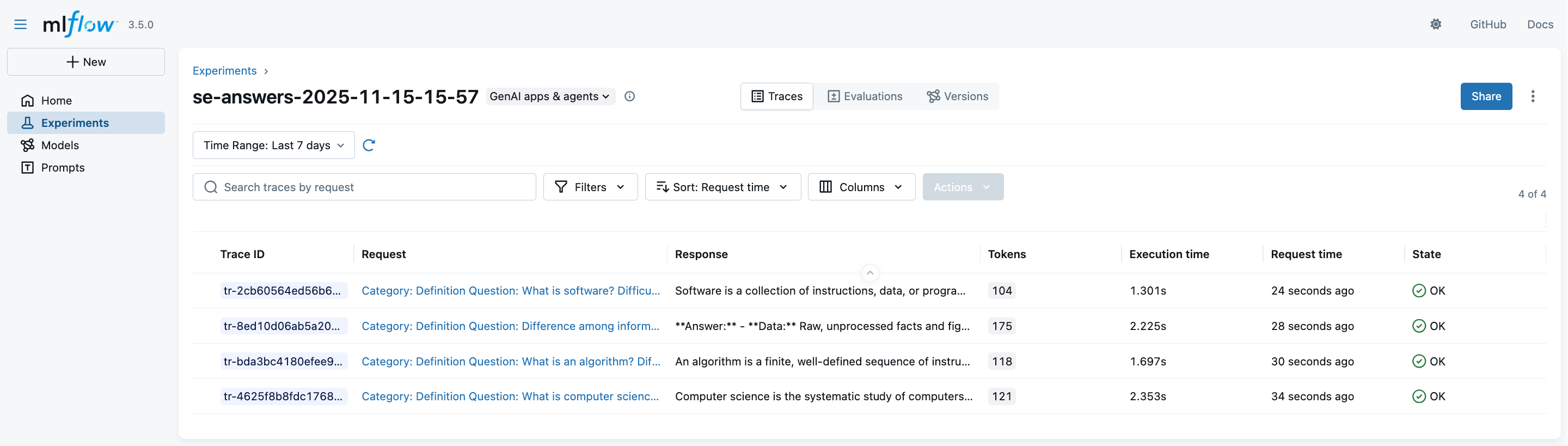Click the Share button
The image size is (1568, 446).
point(1485,96)
